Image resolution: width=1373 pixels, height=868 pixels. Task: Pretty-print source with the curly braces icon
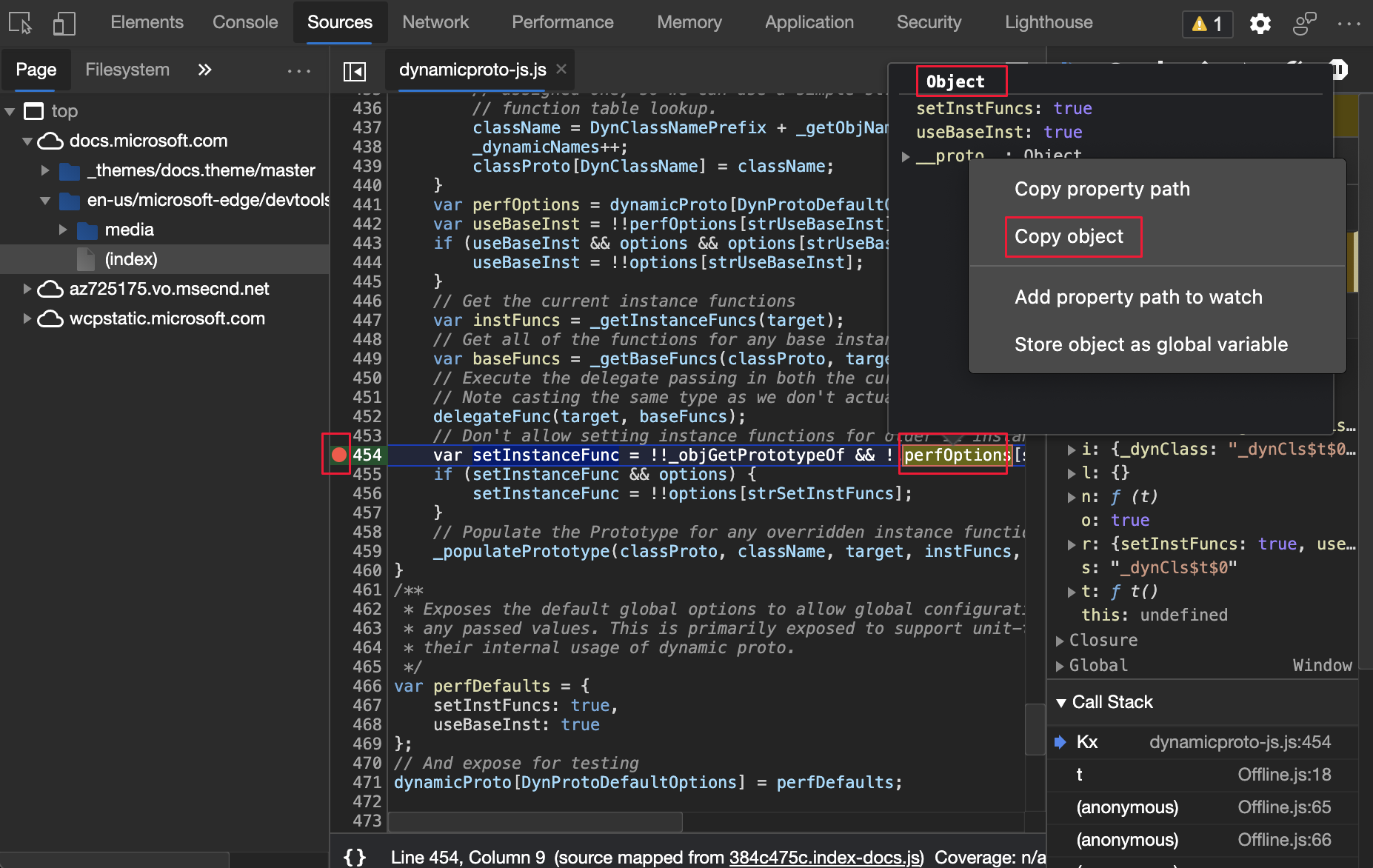[353, 857]
